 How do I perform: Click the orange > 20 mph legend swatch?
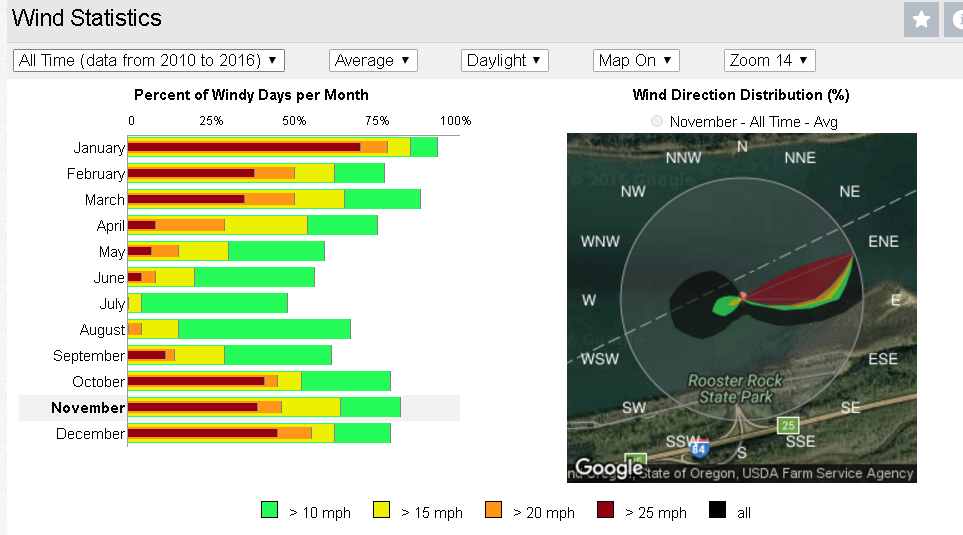point(493,510)
